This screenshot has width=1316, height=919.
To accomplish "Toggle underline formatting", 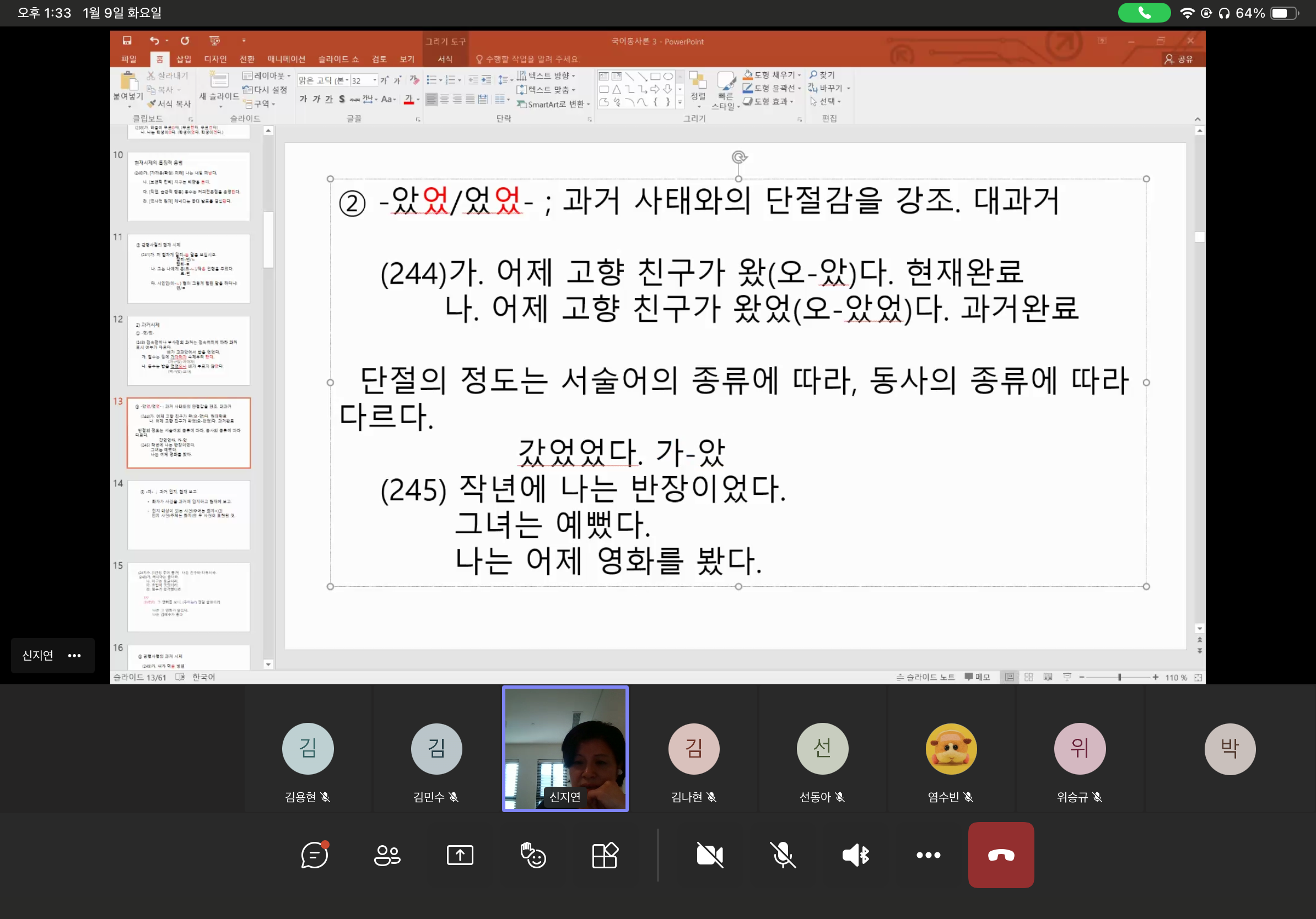I will 329,99.
